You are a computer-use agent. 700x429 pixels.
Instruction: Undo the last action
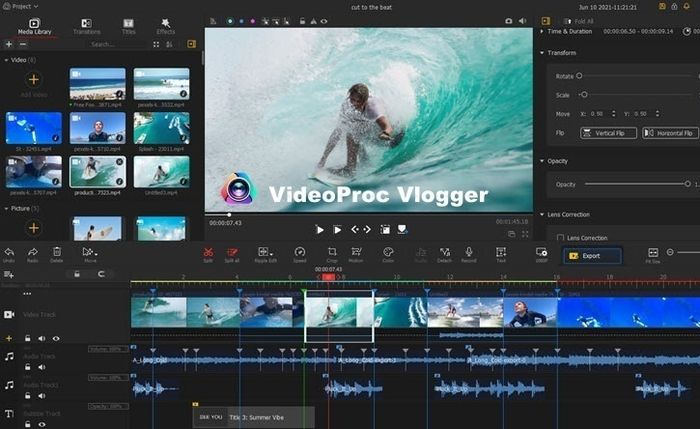pyautogui.click(x=9, y=255)
